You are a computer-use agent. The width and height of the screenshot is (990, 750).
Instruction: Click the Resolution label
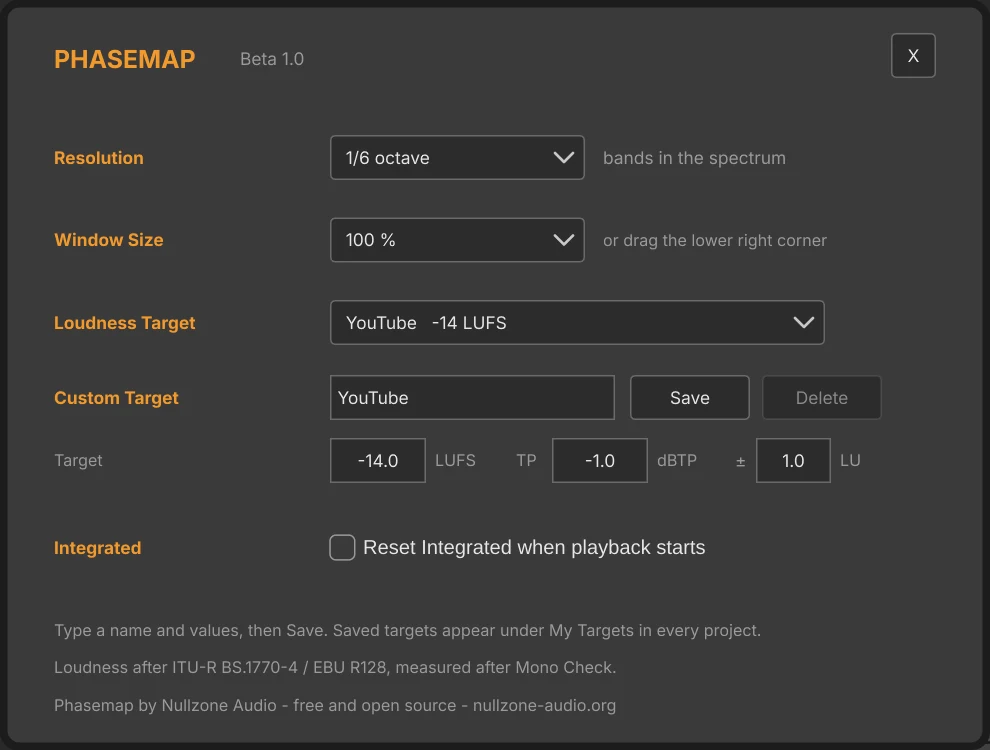[x=98, y=158]
